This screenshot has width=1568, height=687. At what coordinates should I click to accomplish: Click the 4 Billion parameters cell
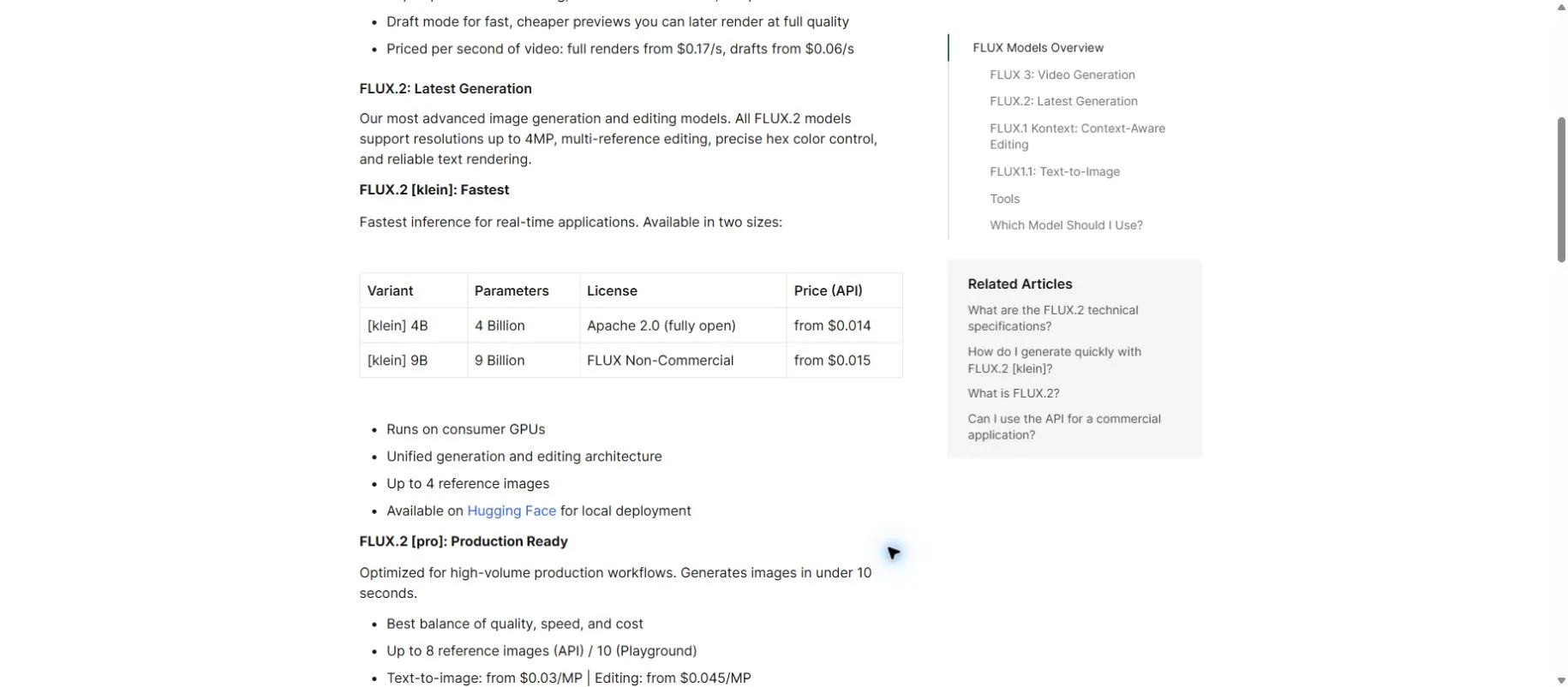(524, 326)
